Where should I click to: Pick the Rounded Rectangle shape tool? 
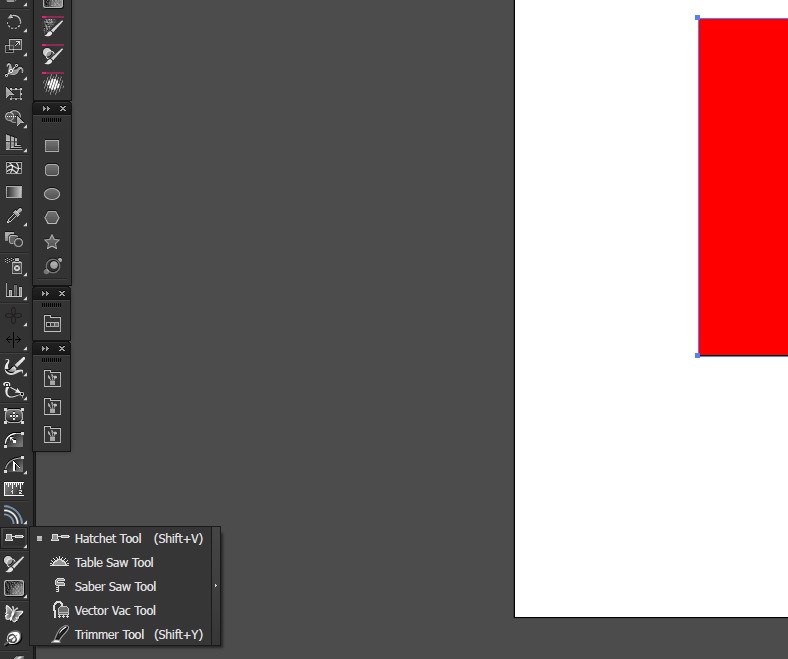pyautogui.click(x=52, y=170)
